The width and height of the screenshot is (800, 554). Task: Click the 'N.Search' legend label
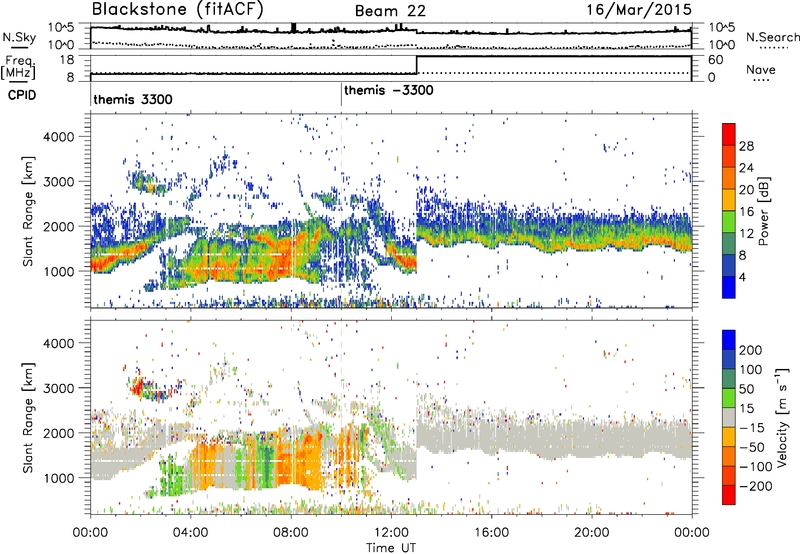[x=772, y=37]
